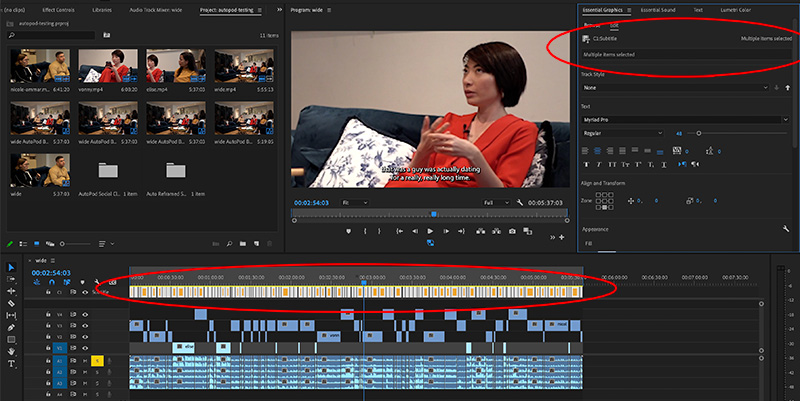Open comparison view button
800x401 pixels.
point(528,231)
